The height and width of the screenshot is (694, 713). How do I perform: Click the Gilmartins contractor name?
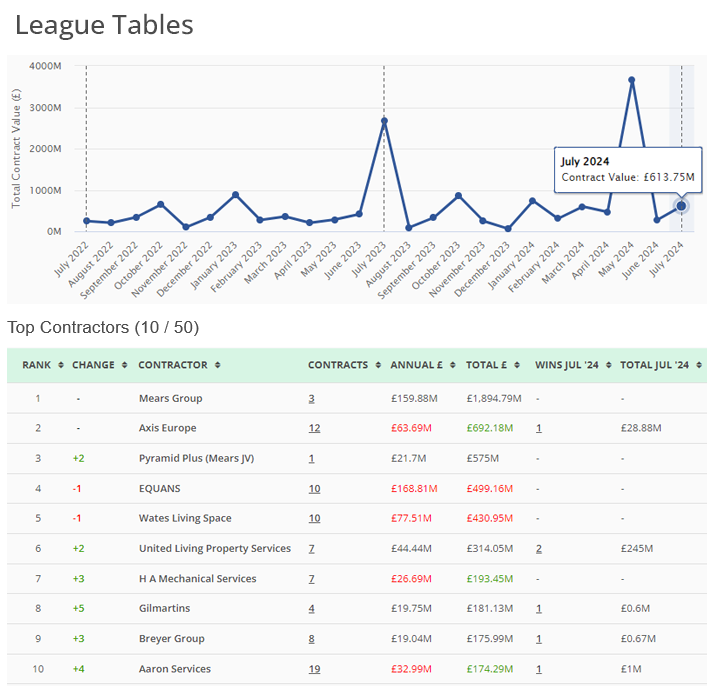(x=164, y=609)
